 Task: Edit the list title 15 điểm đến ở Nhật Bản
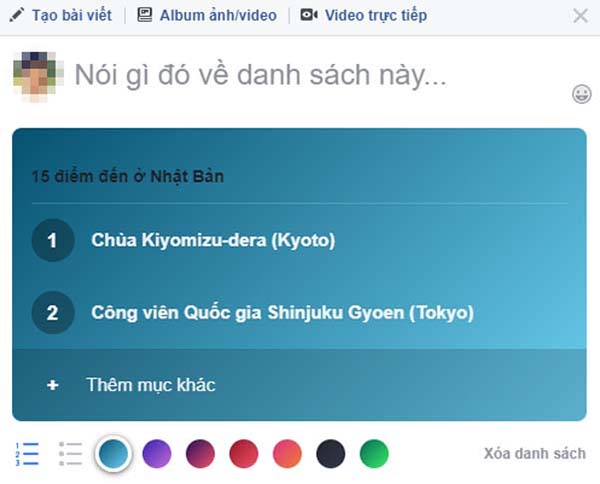[x=128, y=176]
